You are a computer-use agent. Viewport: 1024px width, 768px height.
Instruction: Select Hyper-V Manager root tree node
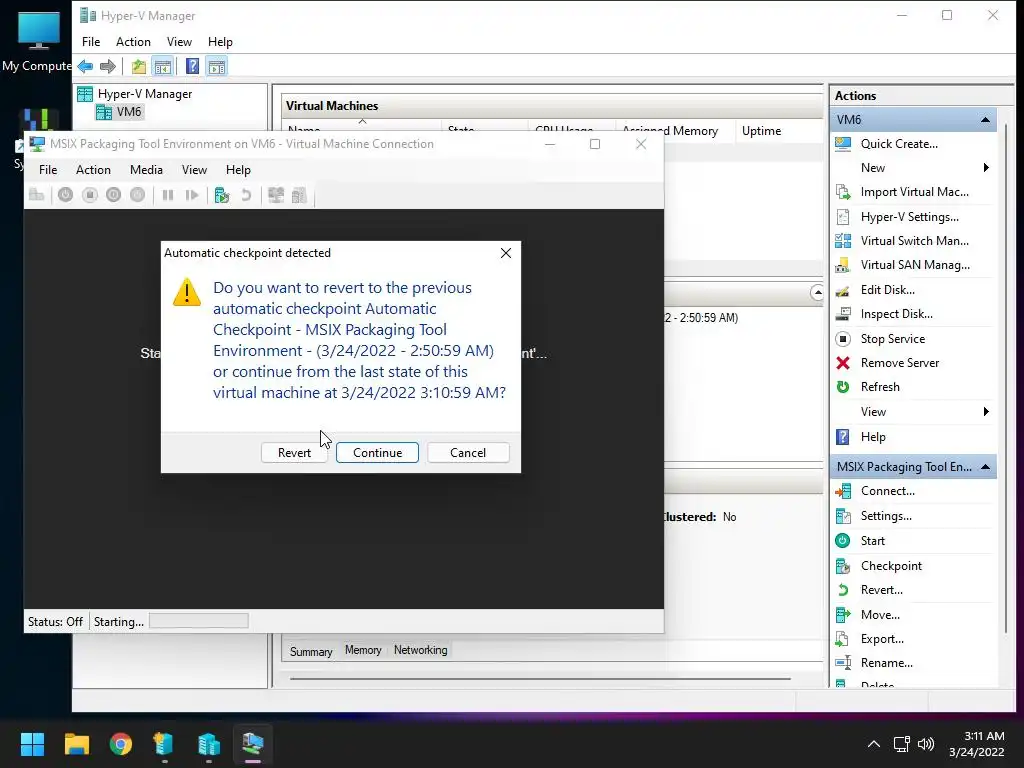(x=144, y=94)
